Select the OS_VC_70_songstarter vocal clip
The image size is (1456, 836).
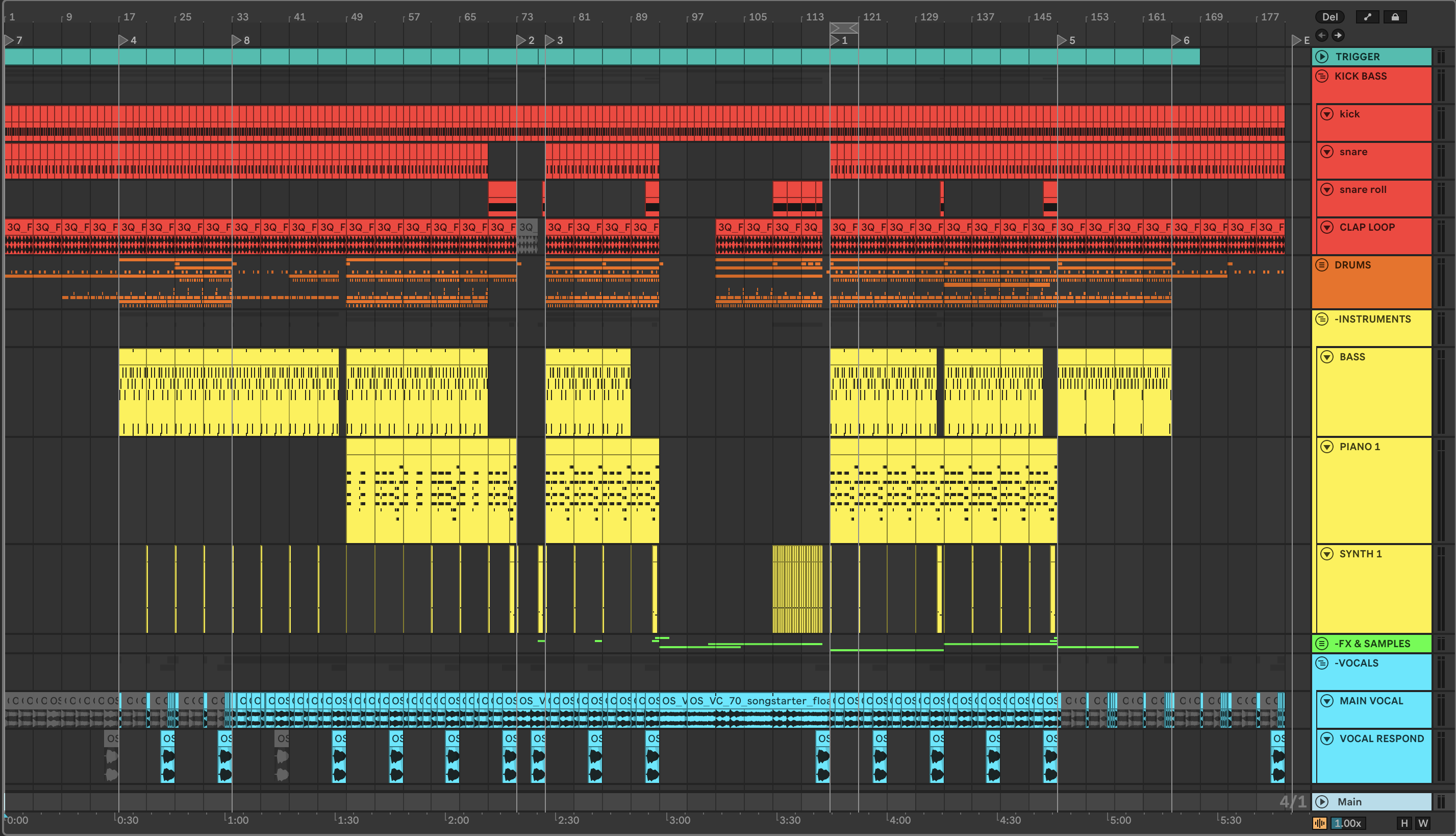click(x=759, y=709)
